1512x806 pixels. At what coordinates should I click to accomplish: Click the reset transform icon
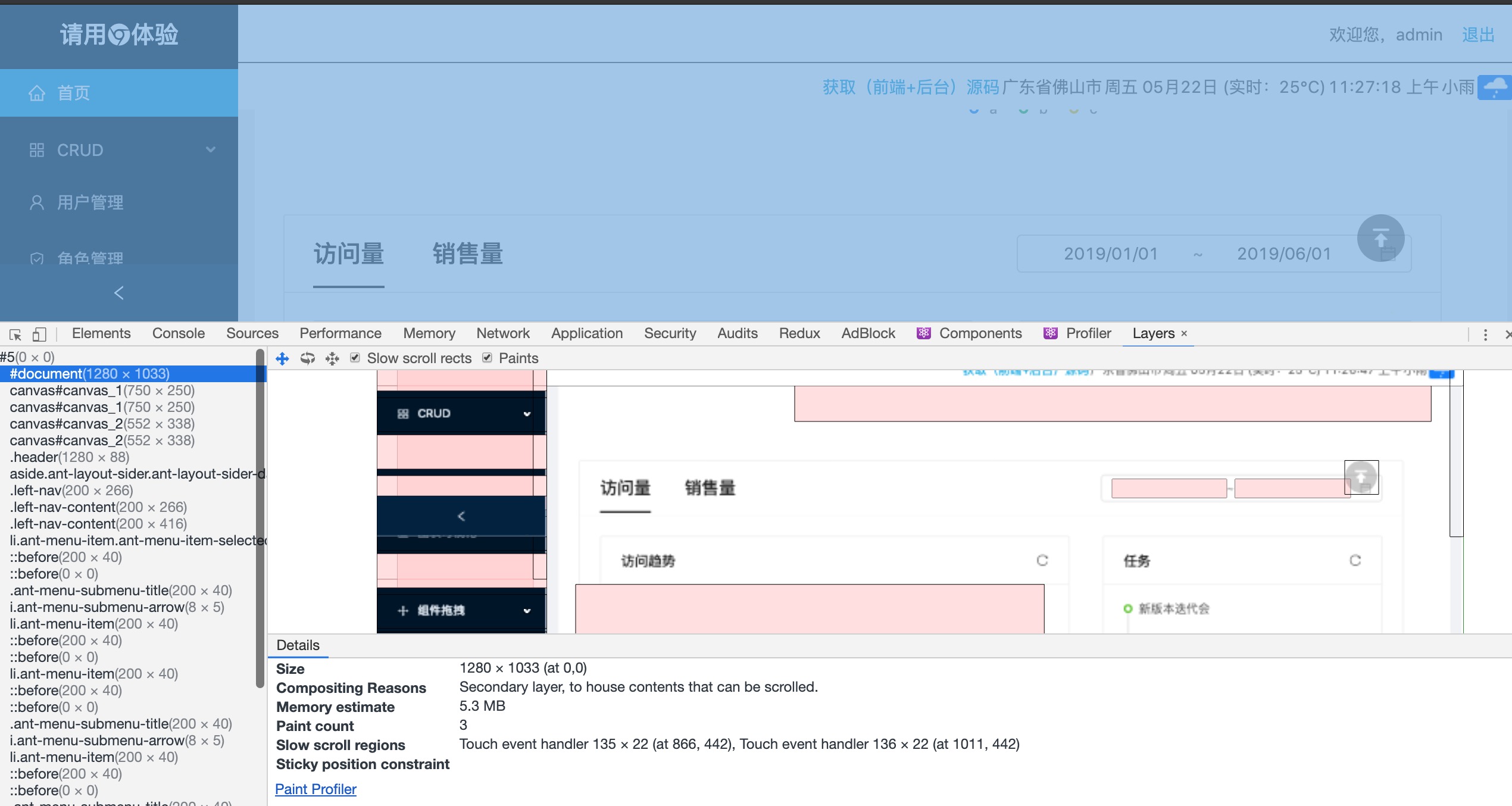pos(332,358)
